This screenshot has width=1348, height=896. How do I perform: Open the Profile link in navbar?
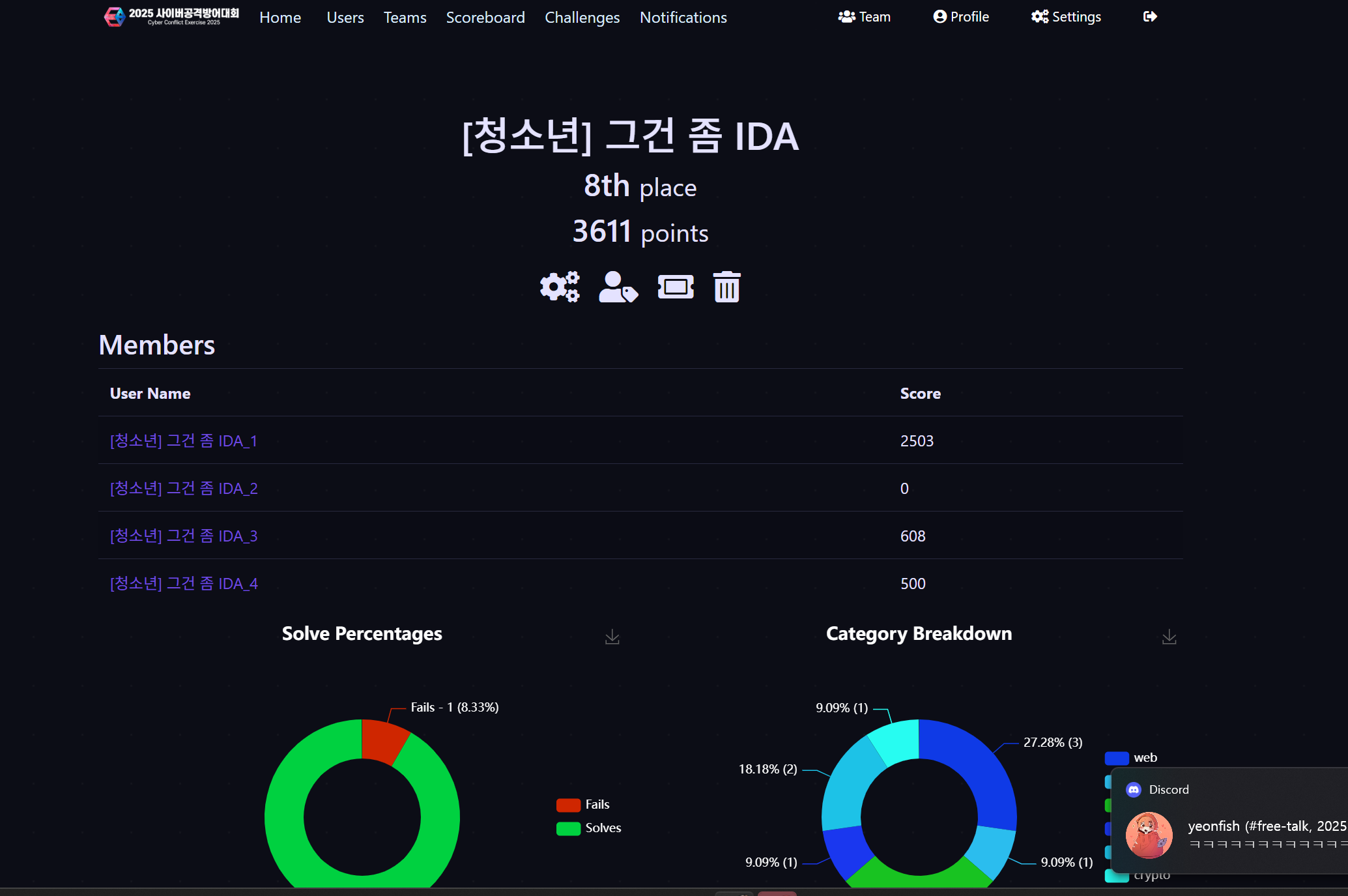[961, 17]
